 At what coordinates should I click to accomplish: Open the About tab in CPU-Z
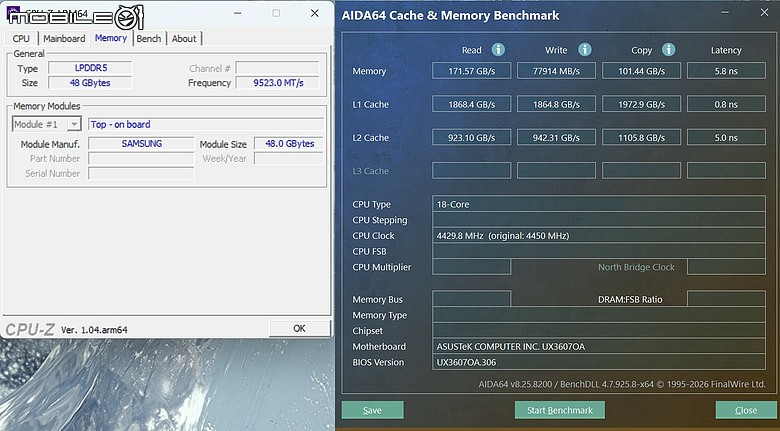[184, 38]
